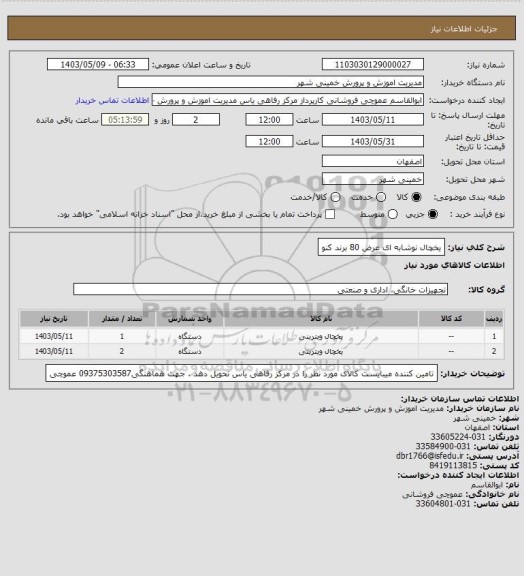Click the ردیف column header
This screenshot has height=576, width=524.
click(494, 318)
